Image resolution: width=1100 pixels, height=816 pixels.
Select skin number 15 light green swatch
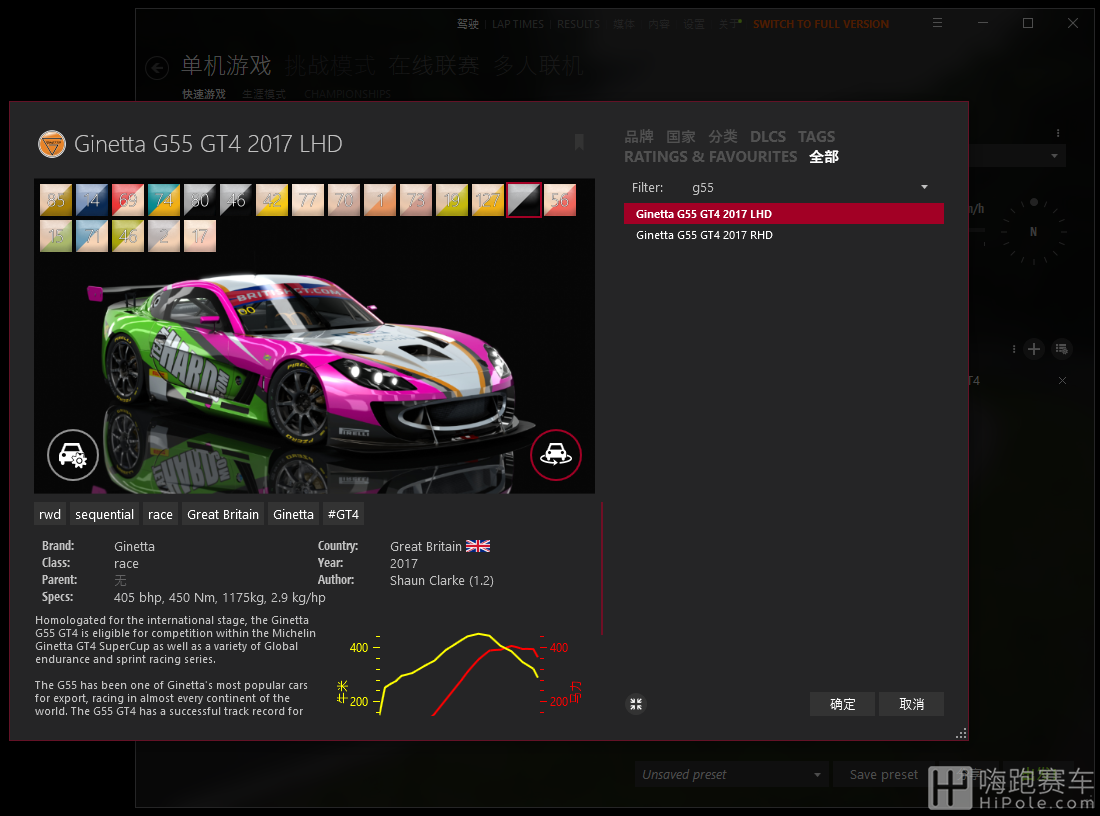56,236
